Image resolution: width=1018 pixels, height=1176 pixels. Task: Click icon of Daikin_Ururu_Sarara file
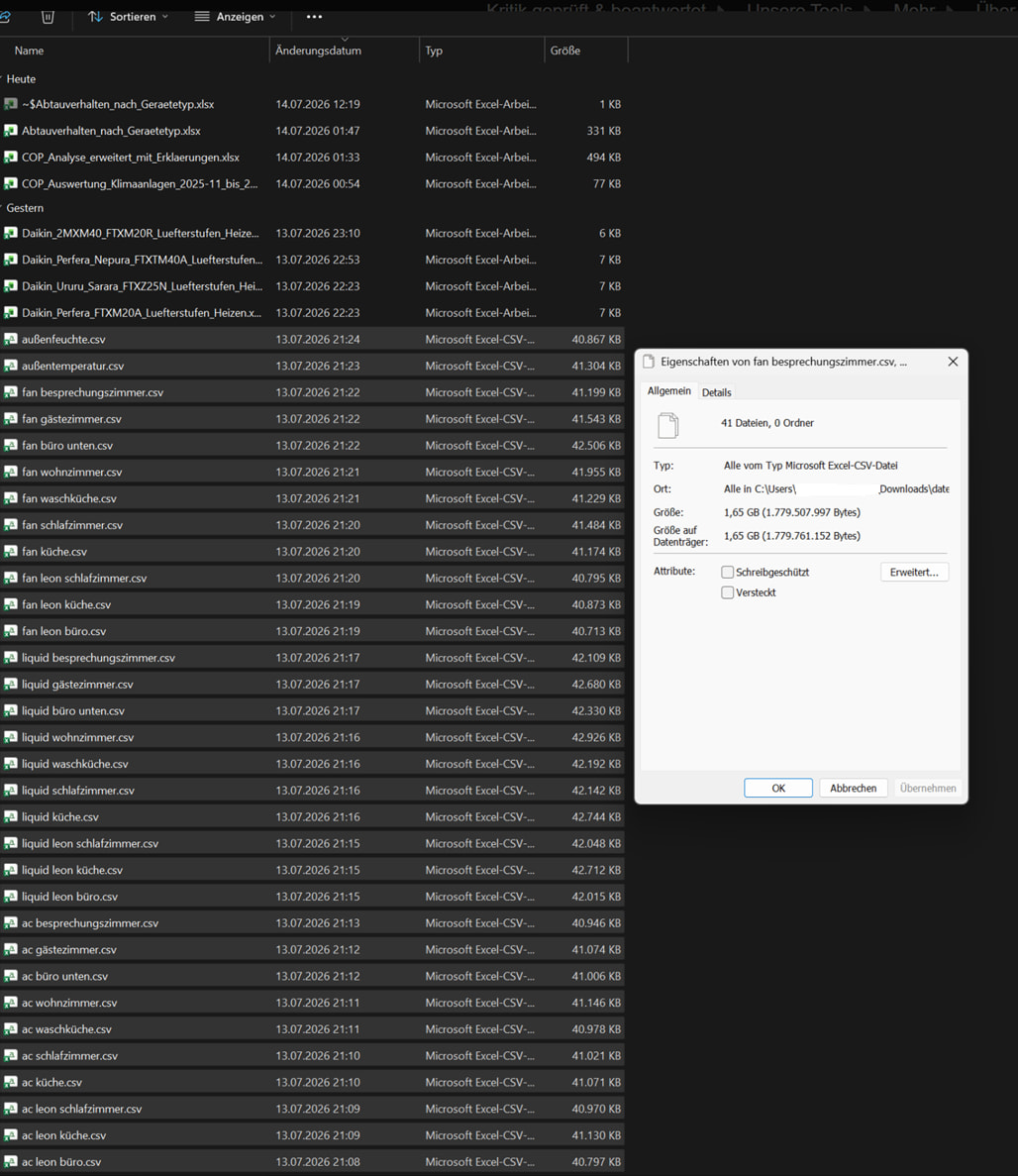[x=11, y=286]
